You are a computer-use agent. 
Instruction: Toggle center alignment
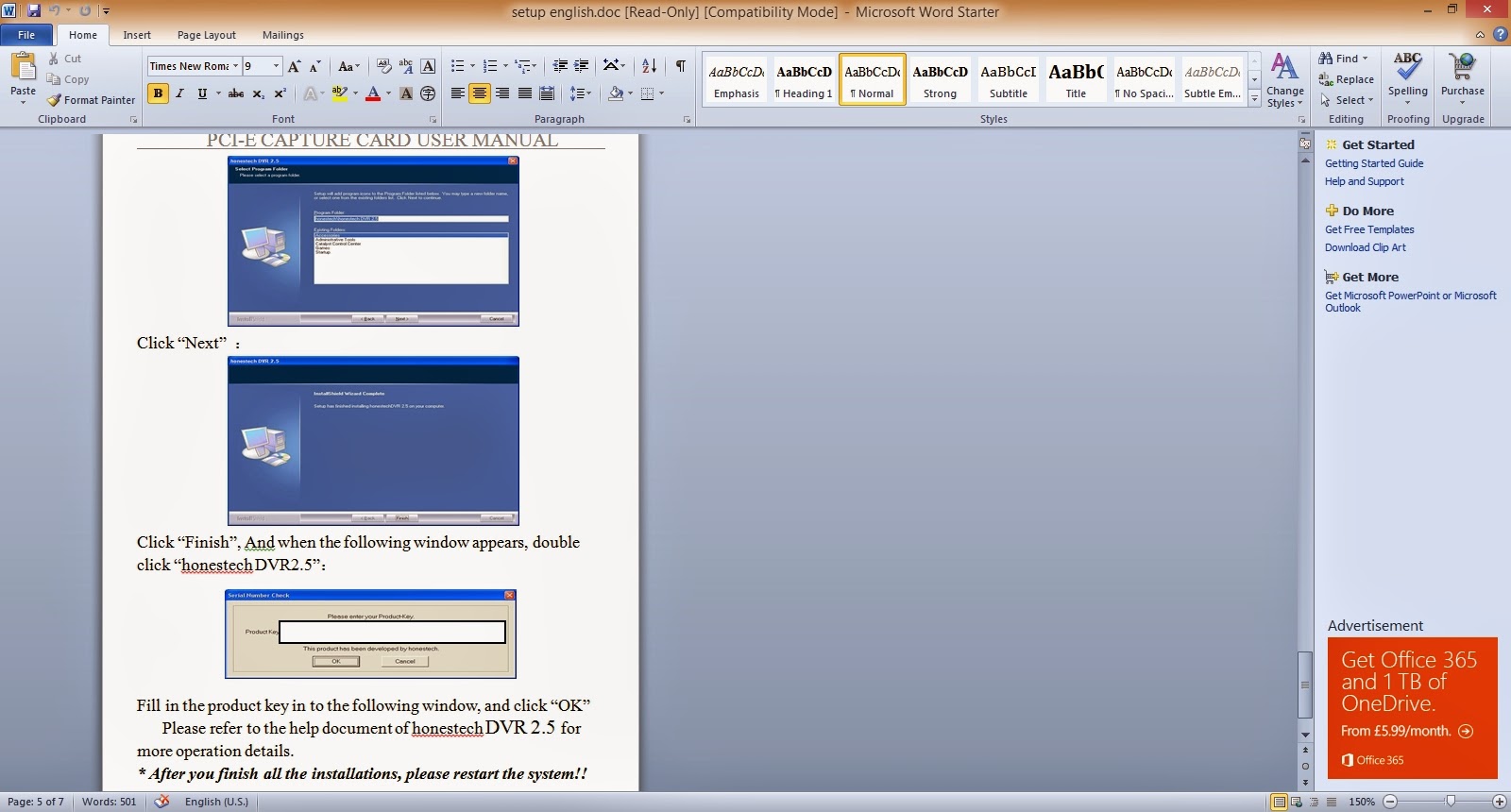pos(480,93)
